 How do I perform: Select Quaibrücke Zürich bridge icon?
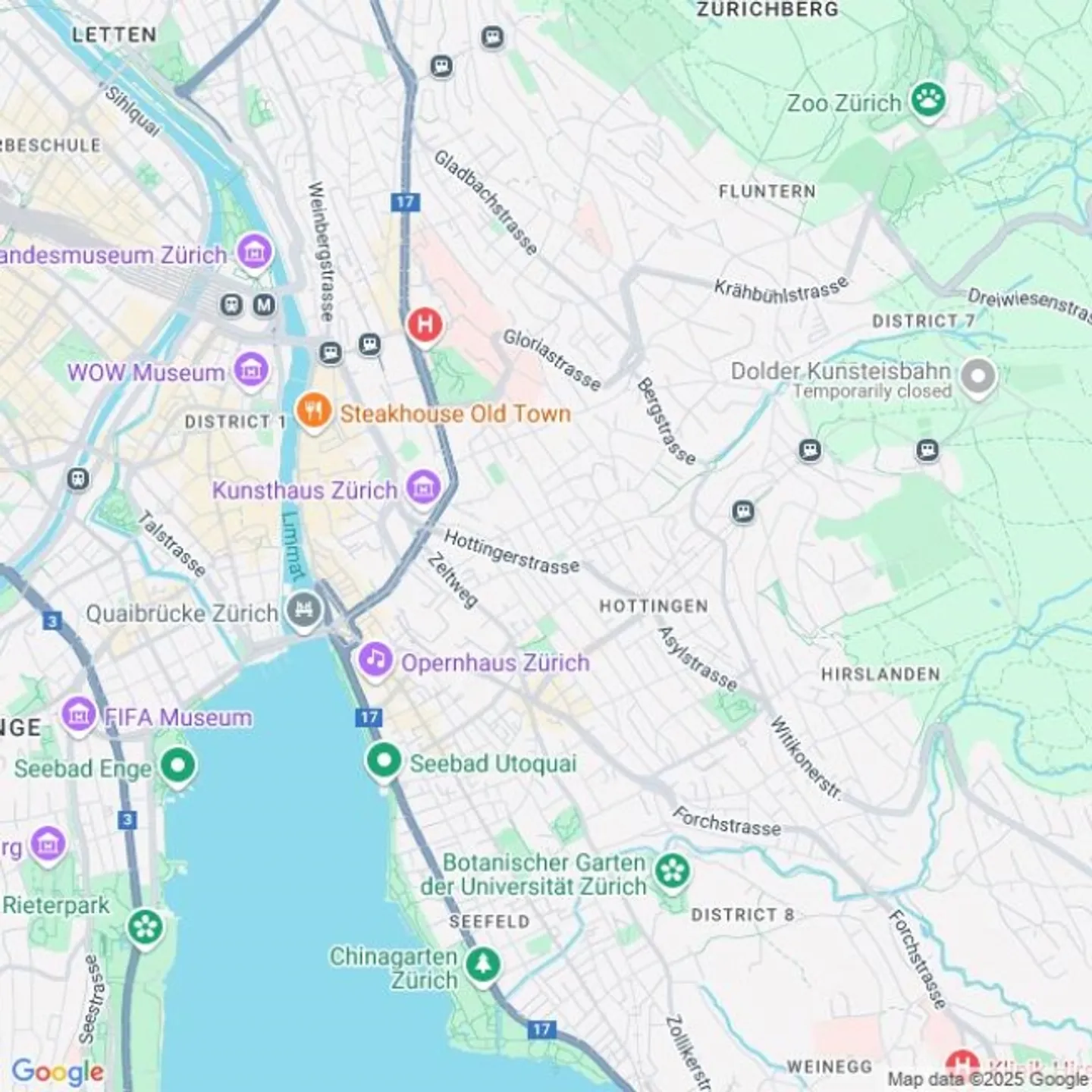pos(304,611)
